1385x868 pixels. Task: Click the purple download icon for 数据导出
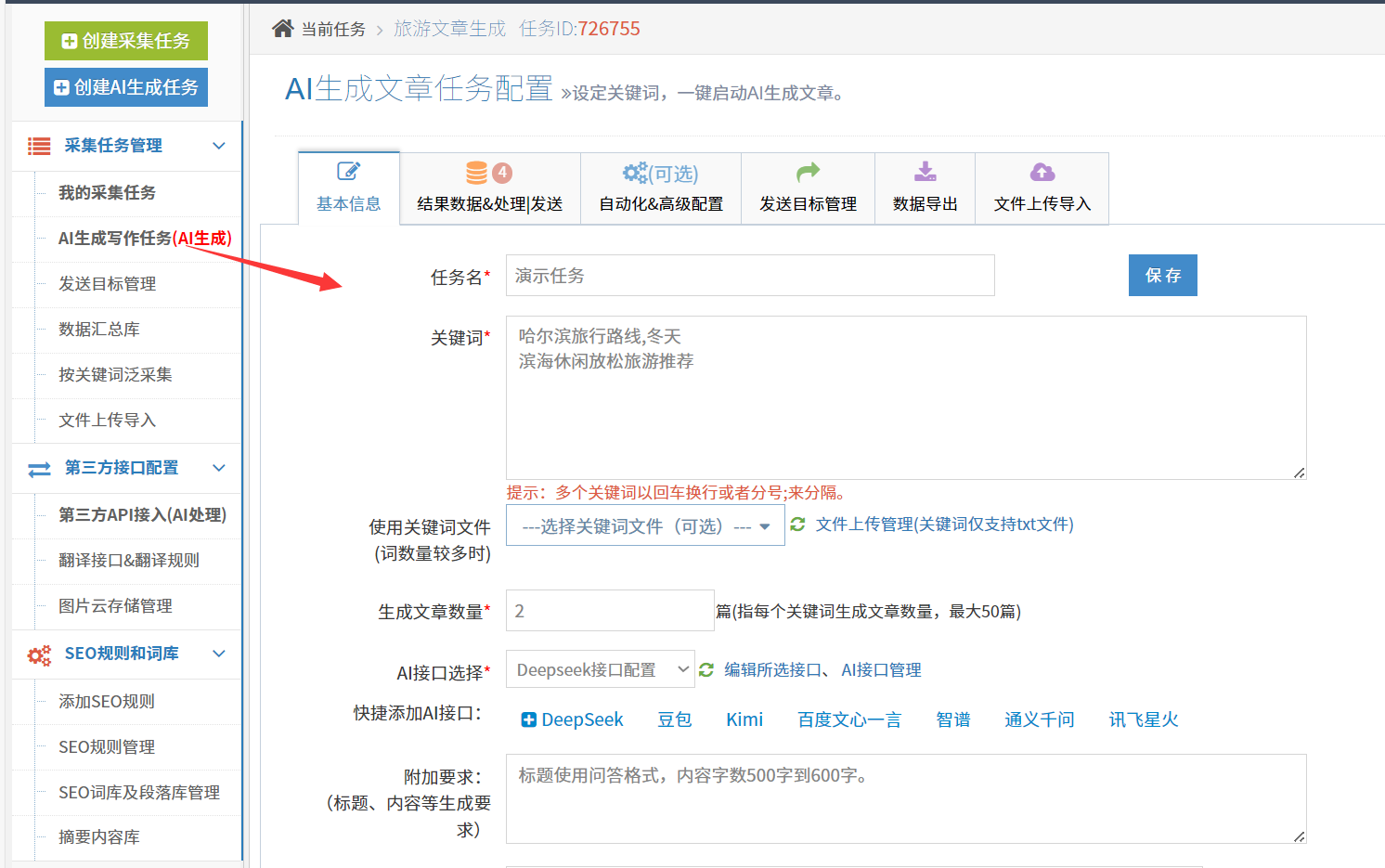(x=925, y=172)
